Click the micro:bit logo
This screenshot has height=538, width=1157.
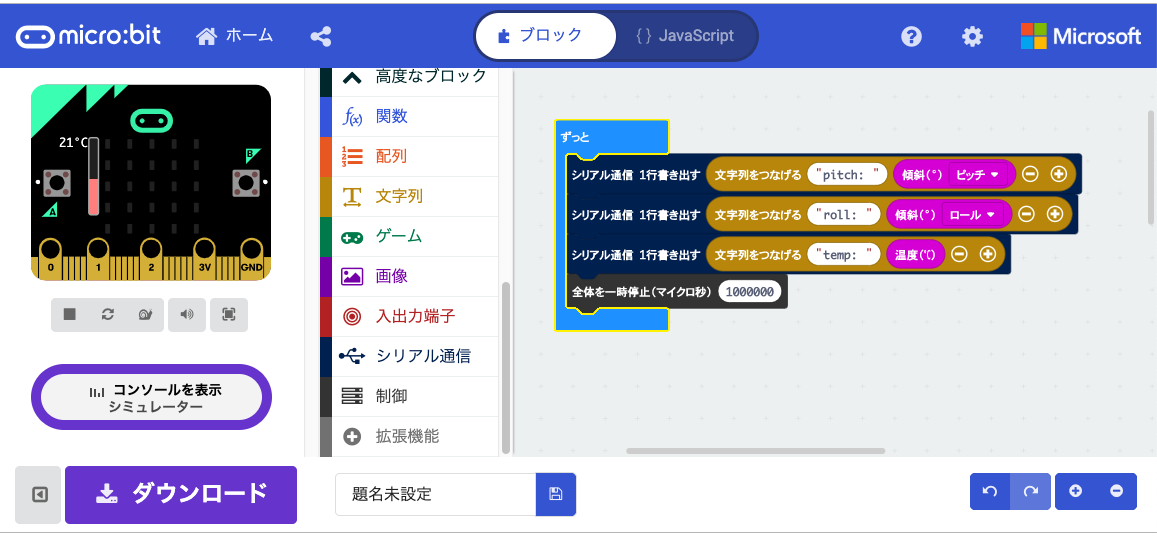(x=89, y=36)
